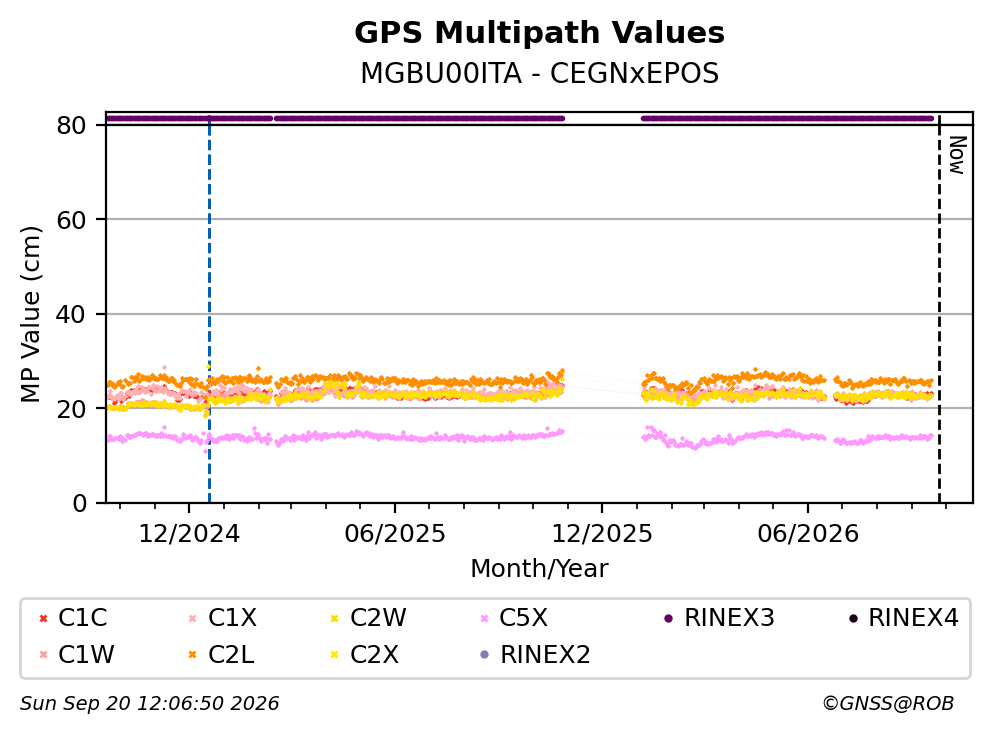
Task: Click the 'GPS Multipath Values' title
Action: coord(540,33)
